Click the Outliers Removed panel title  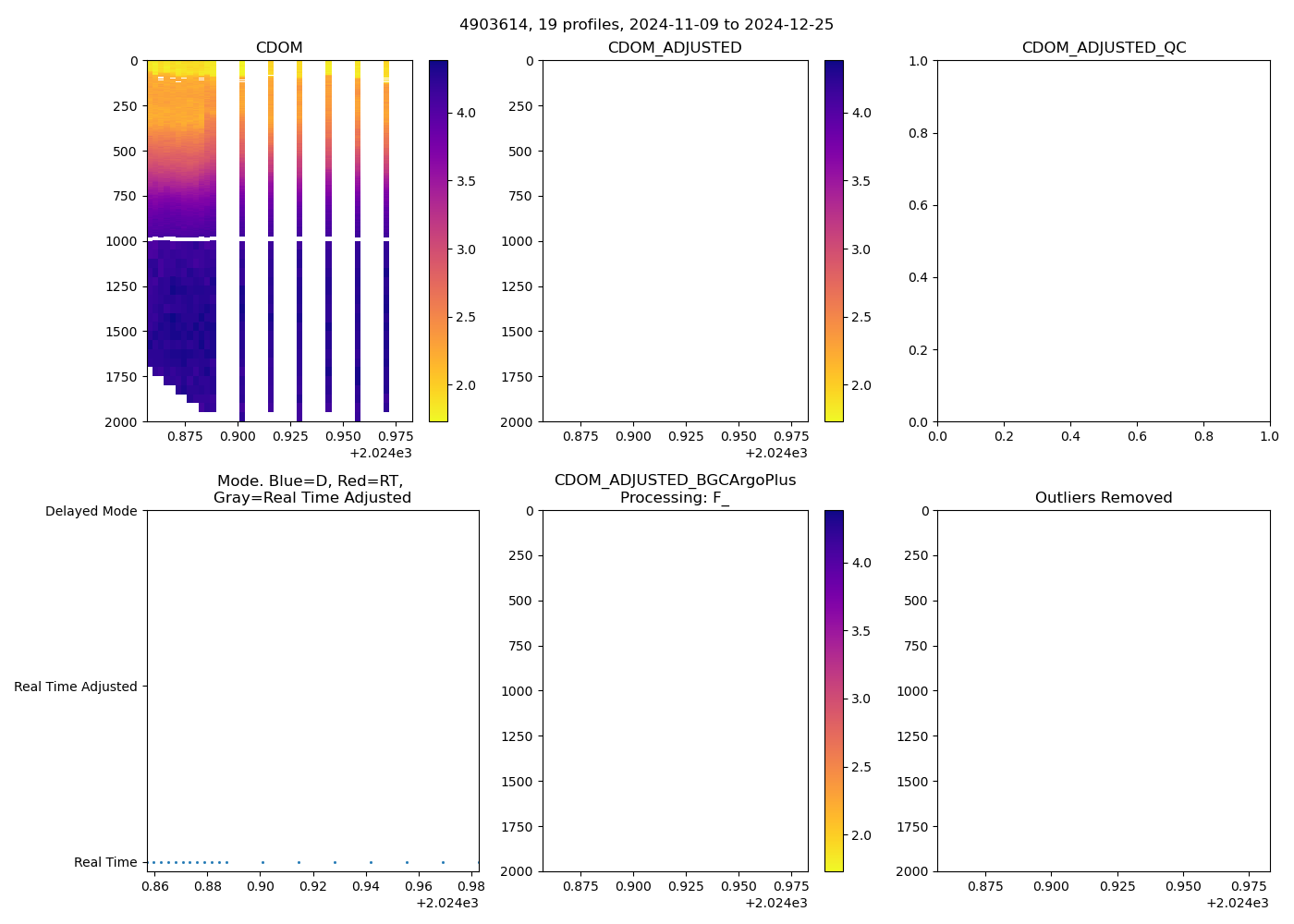pyautogui.click(x=1104, y=498)
